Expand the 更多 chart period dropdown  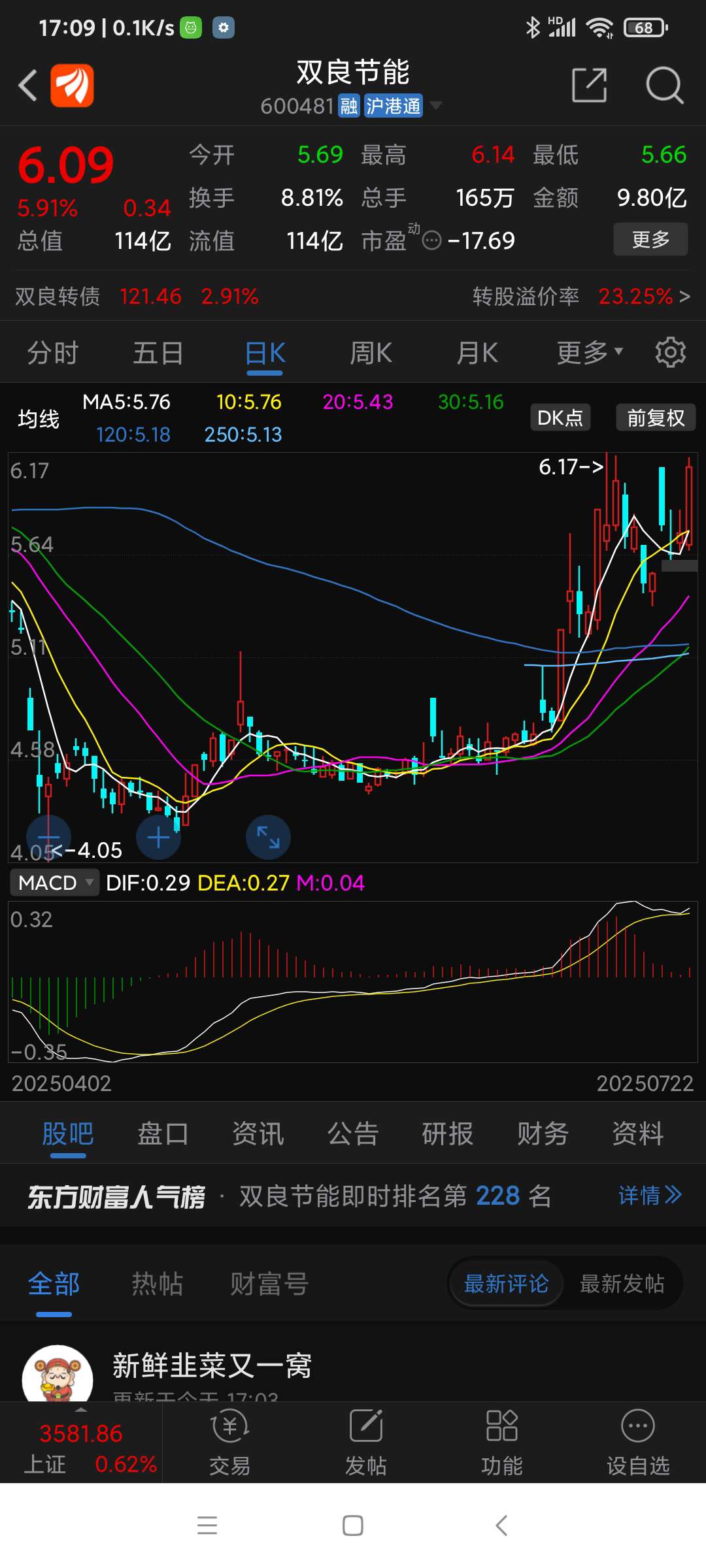click(x=590, y=353)
